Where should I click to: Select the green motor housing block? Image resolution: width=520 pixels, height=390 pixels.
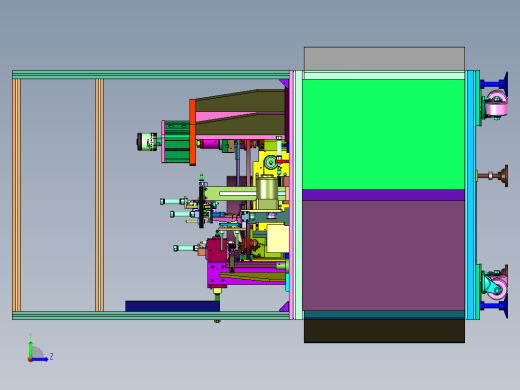click(177, 142)
